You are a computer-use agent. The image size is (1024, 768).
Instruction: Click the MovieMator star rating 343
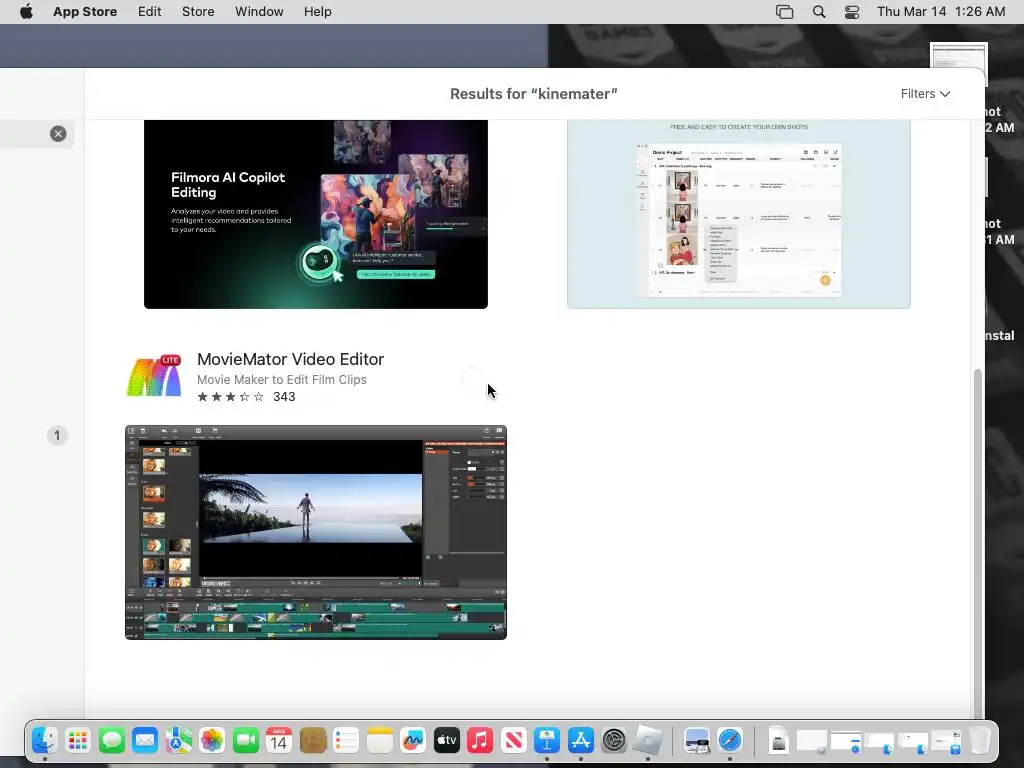tap(246, 396)
